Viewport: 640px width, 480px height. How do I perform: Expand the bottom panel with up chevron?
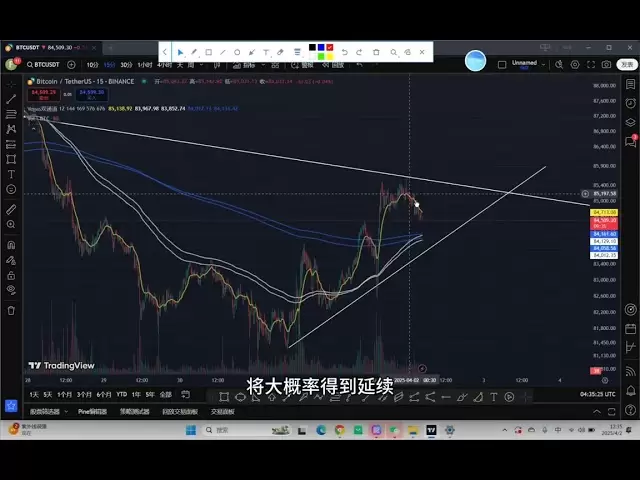597,411
